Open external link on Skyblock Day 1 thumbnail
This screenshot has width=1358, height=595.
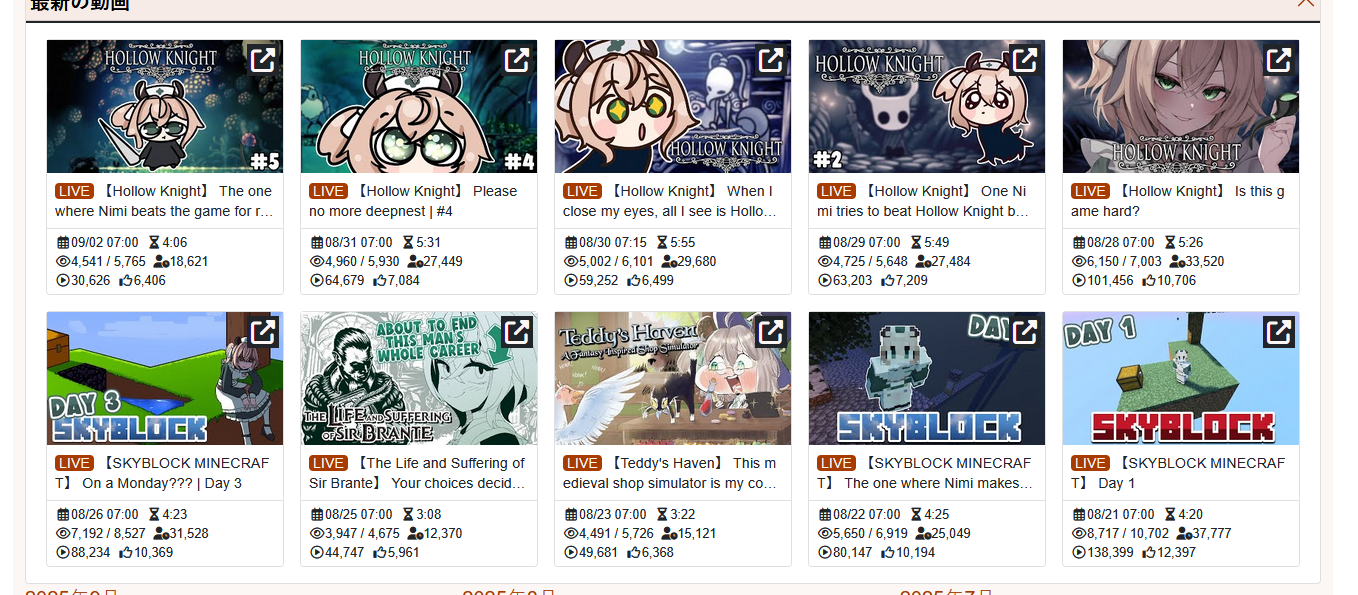tap(1278, 332)
